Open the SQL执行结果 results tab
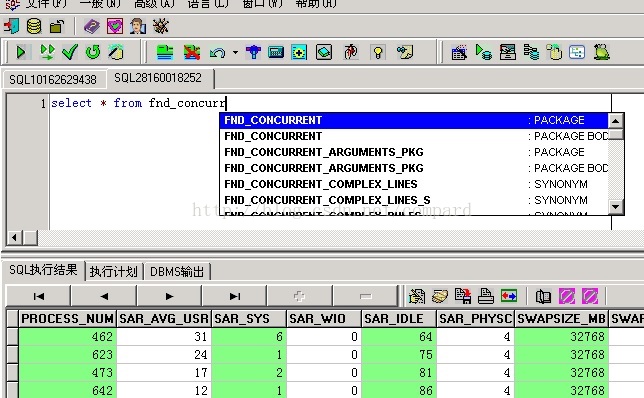This screenshot has height=398, width=644. point(44,270)
